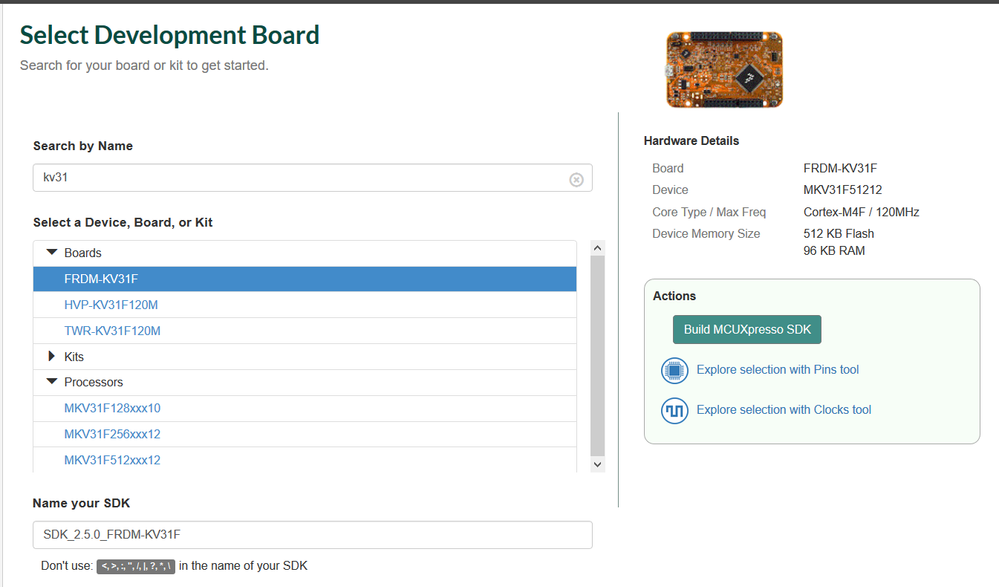Expand the Kits tree section

pos(52,356)
